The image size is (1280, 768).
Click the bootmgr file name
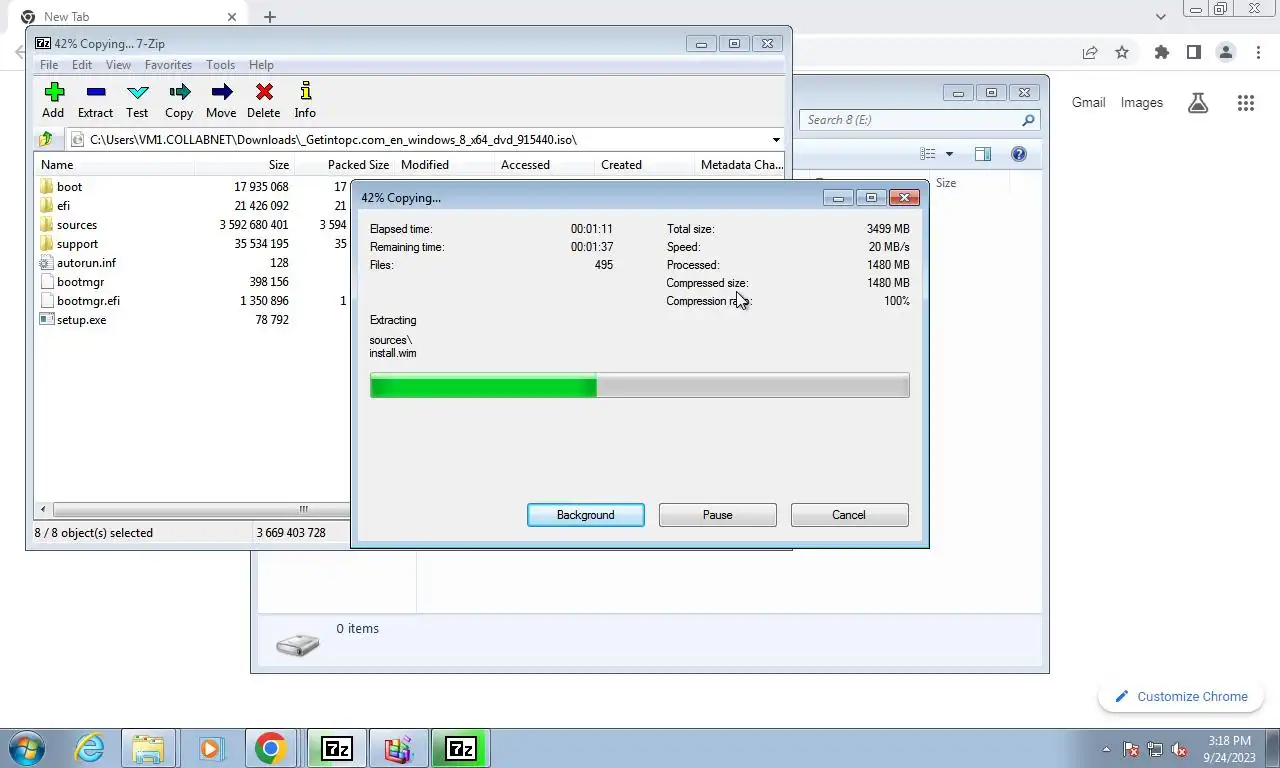point(80,282)
